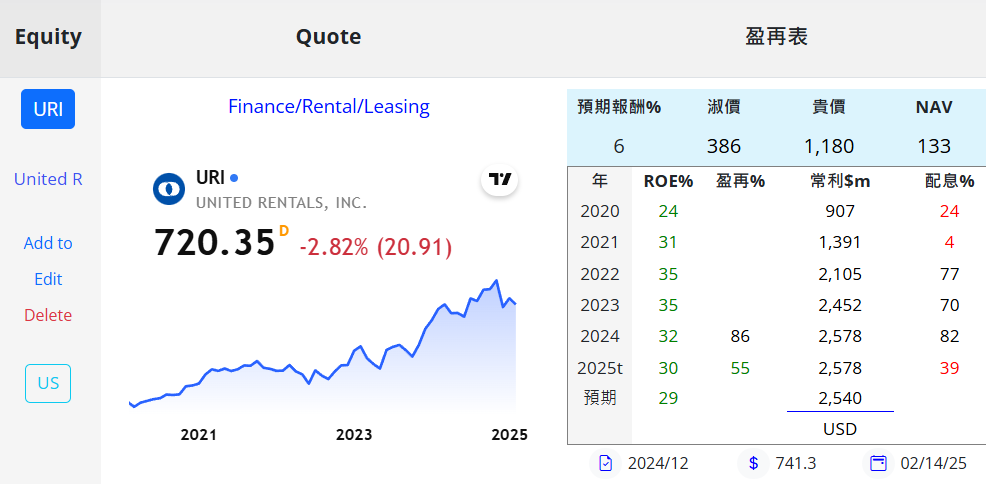Click the blue URI ticker button
Viewport: 986px width, 484px height.
(x=48, y=109)
